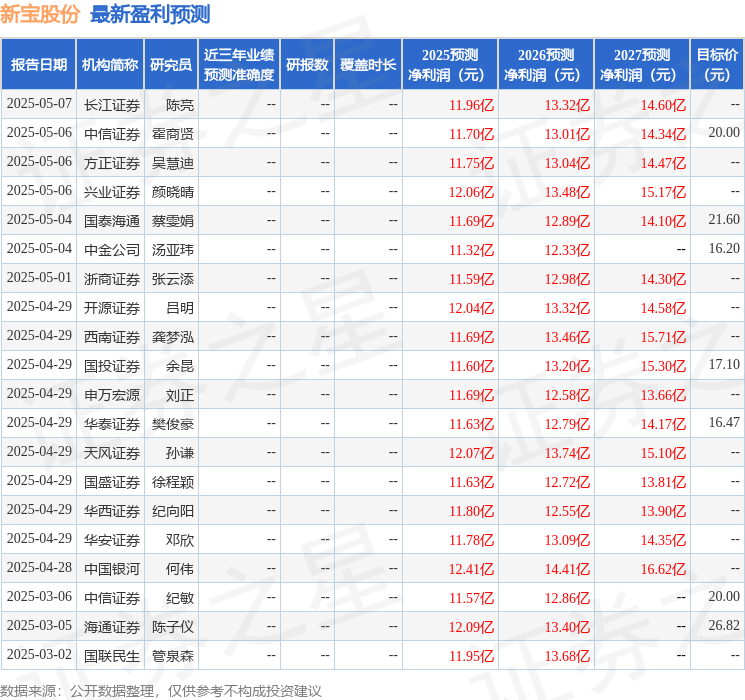Click the target price 16.20
745x700 pixels.
pyautogui.click(x=724, y=249)
